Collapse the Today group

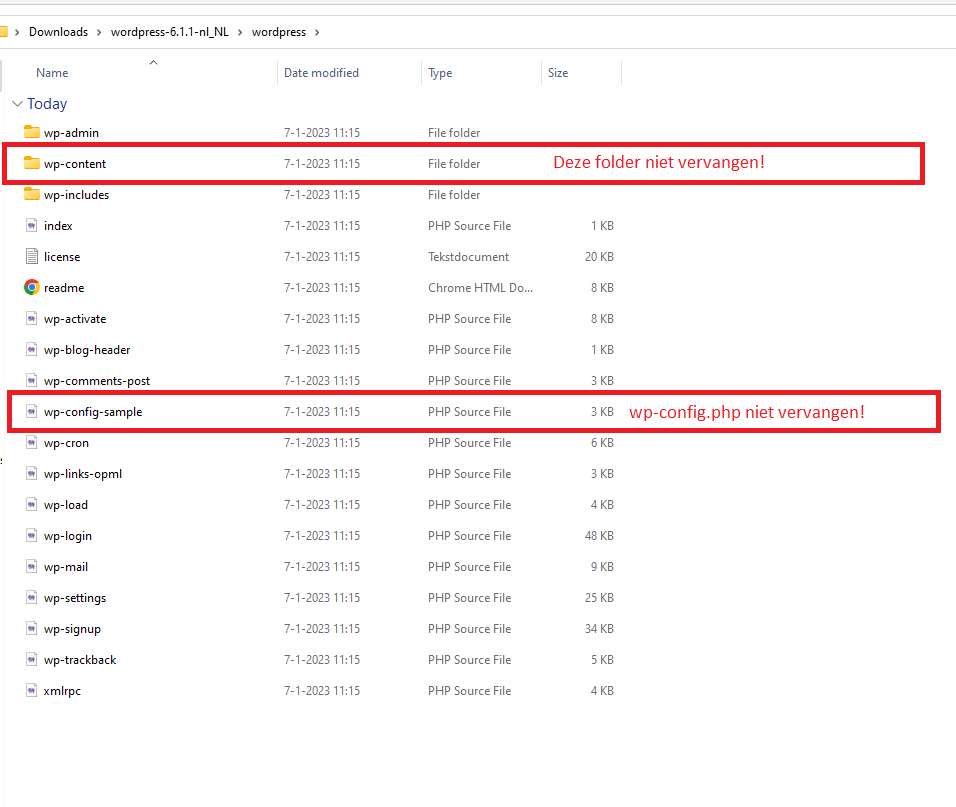[17, 104]
